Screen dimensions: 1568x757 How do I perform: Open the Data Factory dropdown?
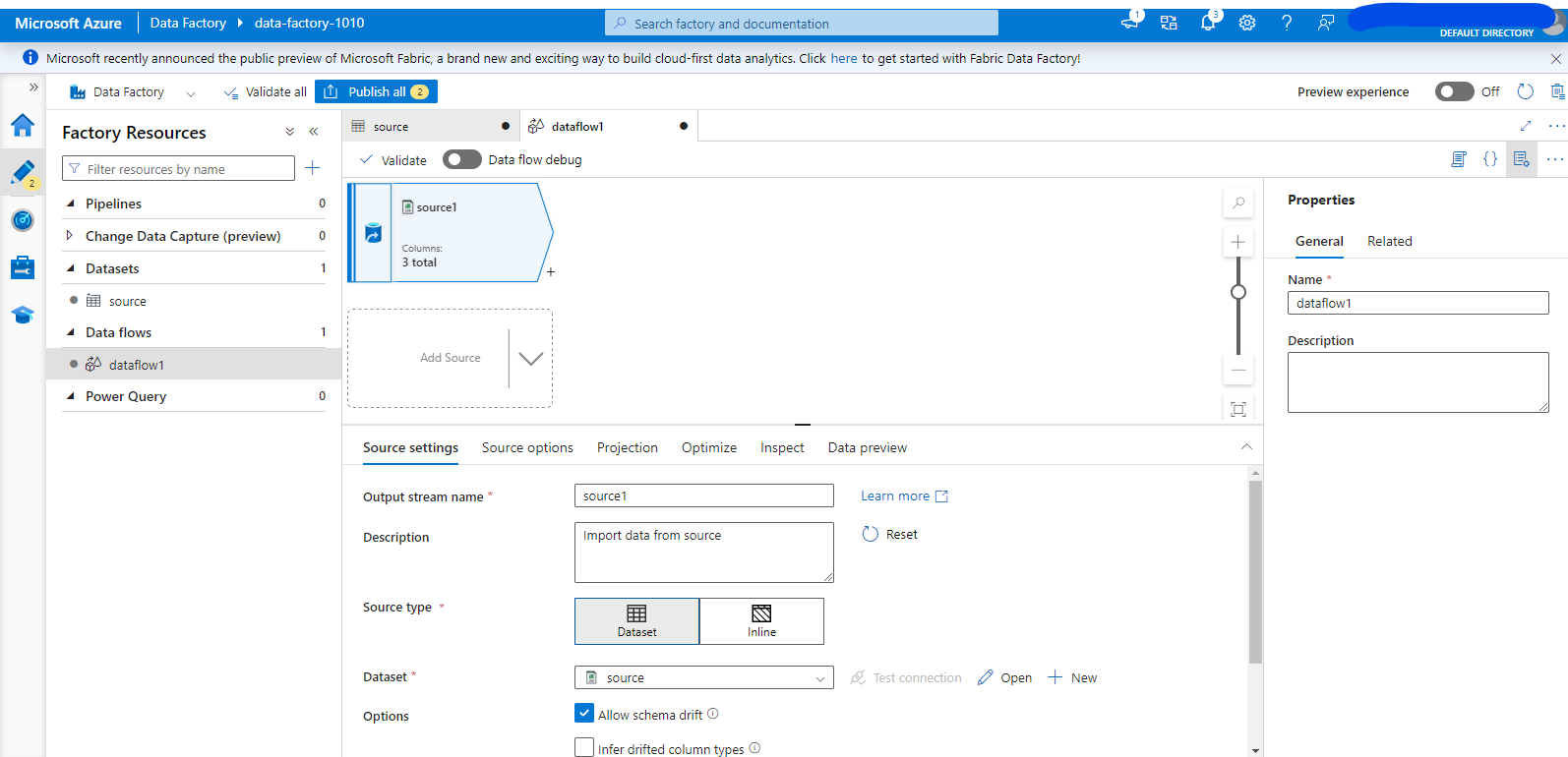tap(133, 91)
